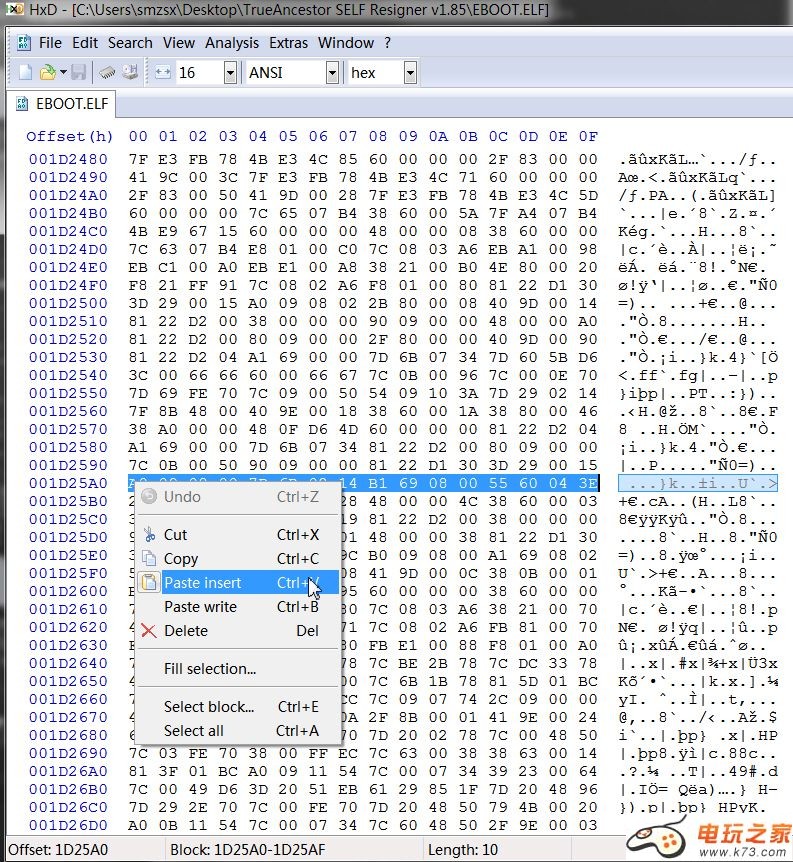Screen dimensions: 793x862
Task: Open the Extras menu
Action: pos(289,43)
